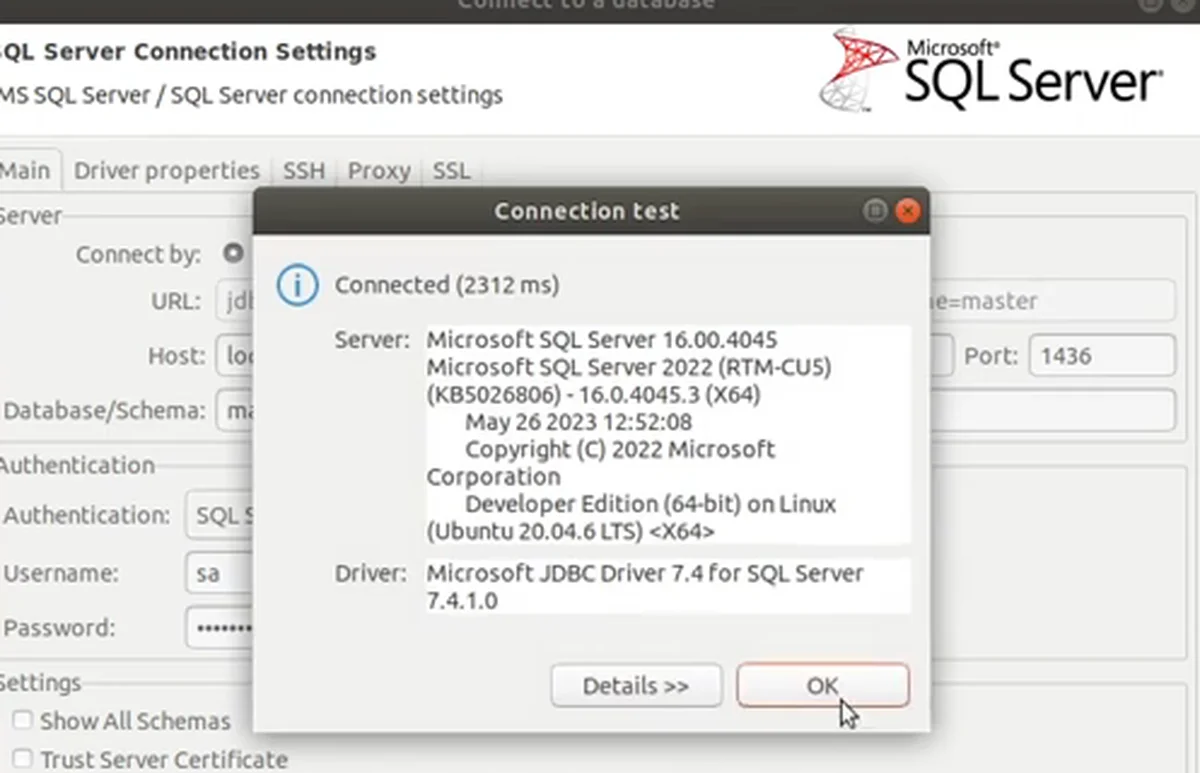Screen dimensions: 1200x773
Task: Click OK in Connection test dialog
Action: coord(823,686)
